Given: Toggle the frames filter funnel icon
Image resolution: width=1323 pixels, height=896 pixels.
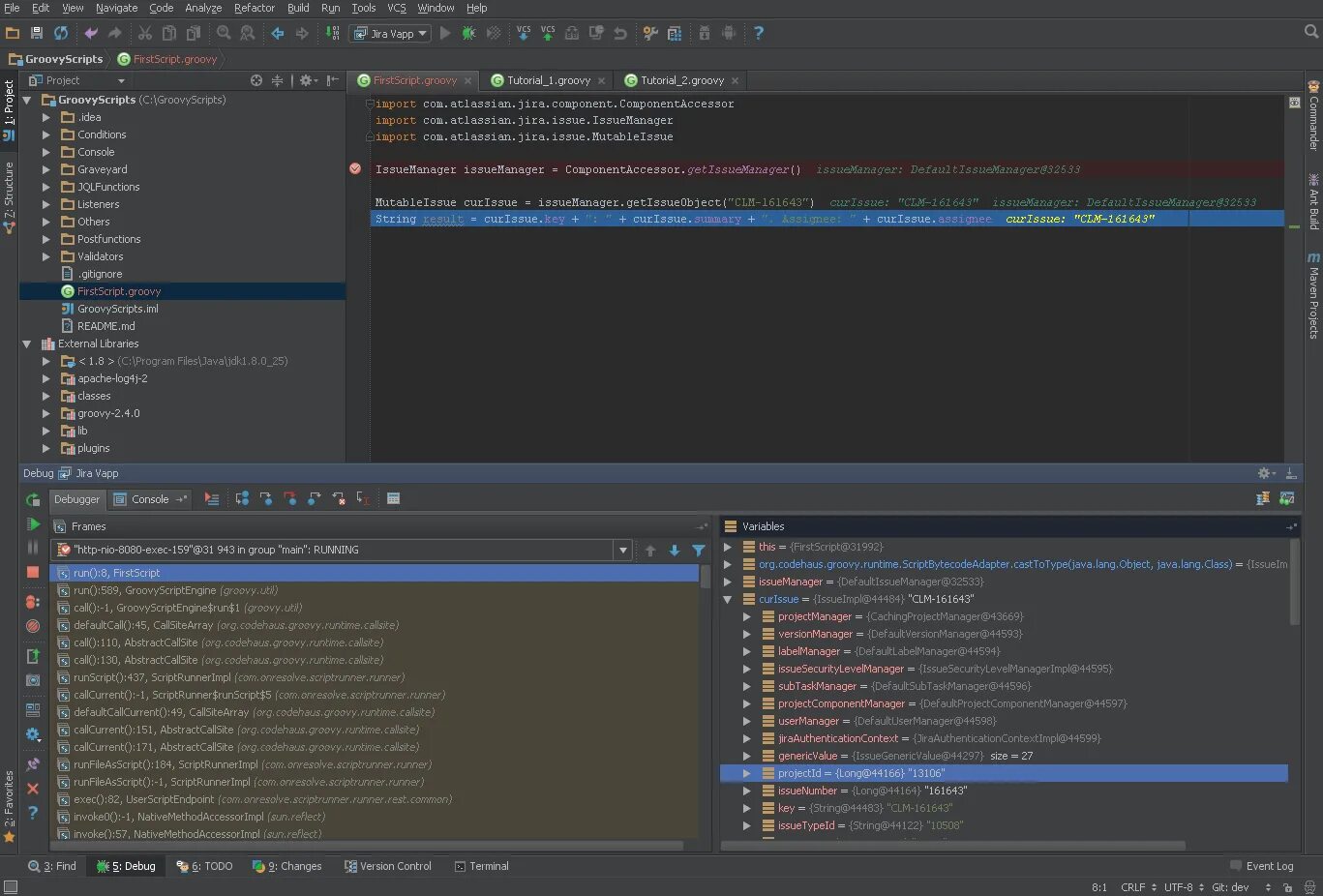Looking at the screenshot, I should [x=698, y=551].
